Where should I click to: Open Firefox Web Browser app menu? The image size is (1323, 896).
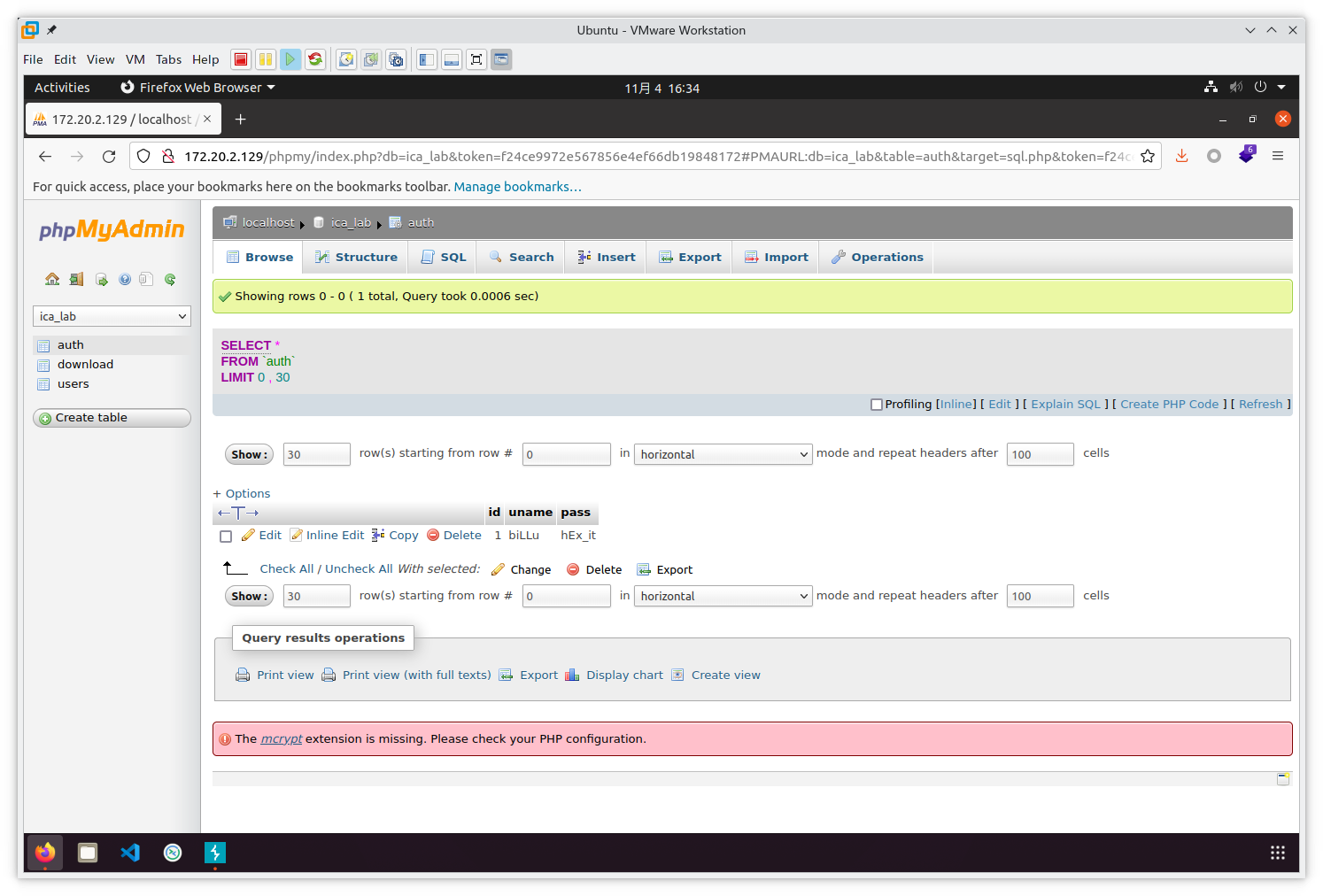click(x=198, y=88)
